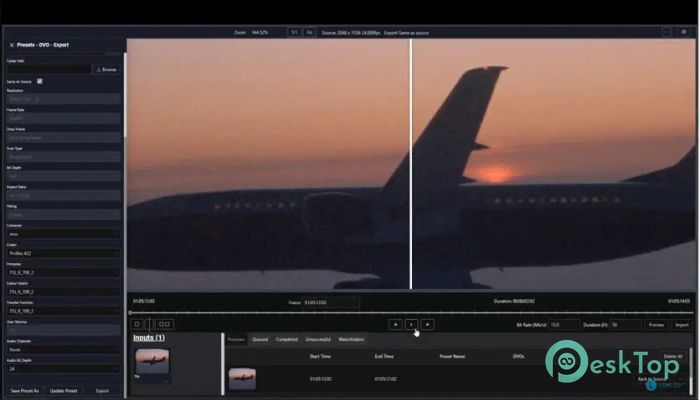
Task: Select the split view layout icon
Action: tap(165, 324)
